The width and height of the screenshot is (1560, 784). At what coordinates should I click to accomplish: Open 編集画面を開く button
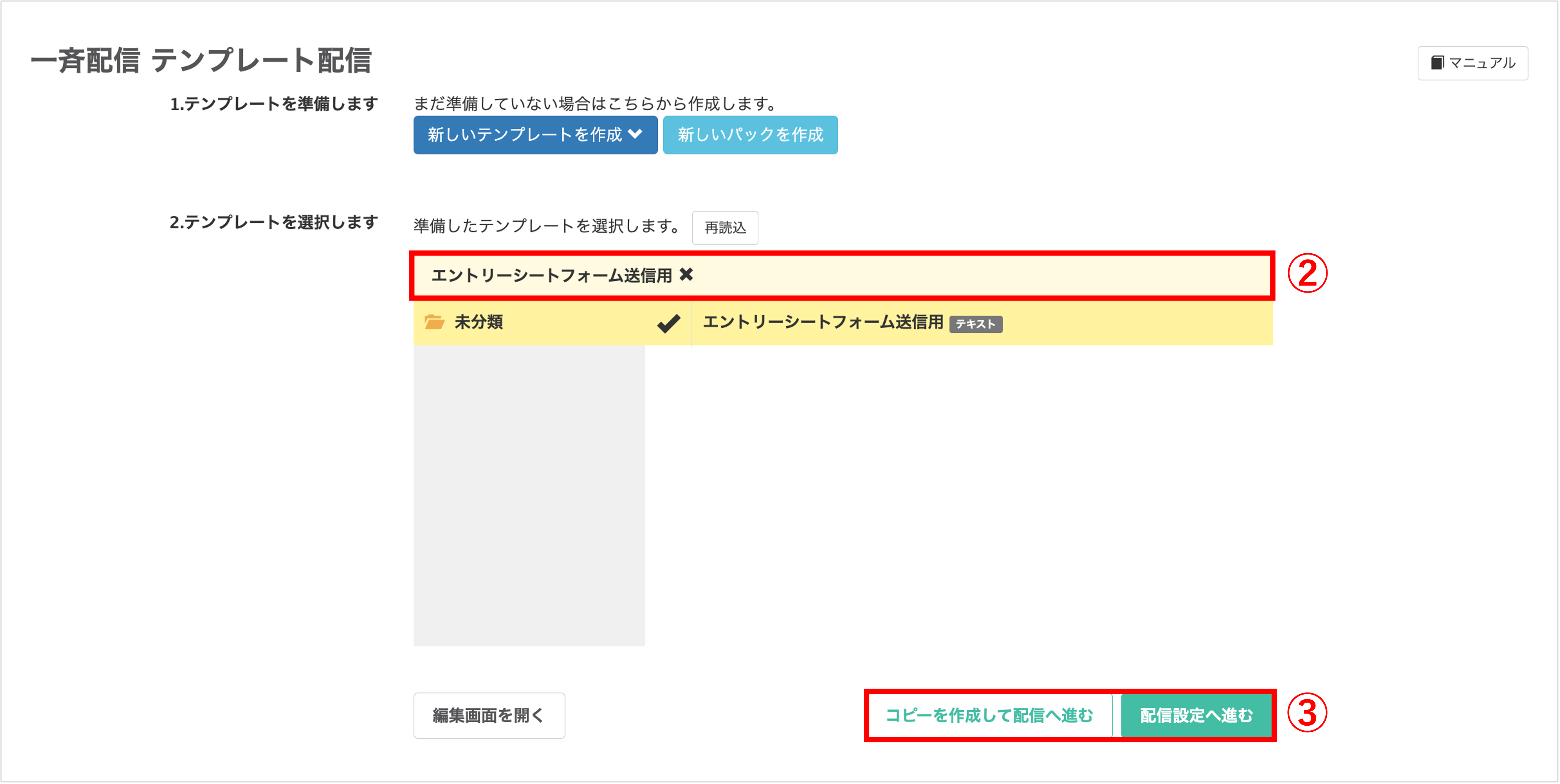pos(489,715)
